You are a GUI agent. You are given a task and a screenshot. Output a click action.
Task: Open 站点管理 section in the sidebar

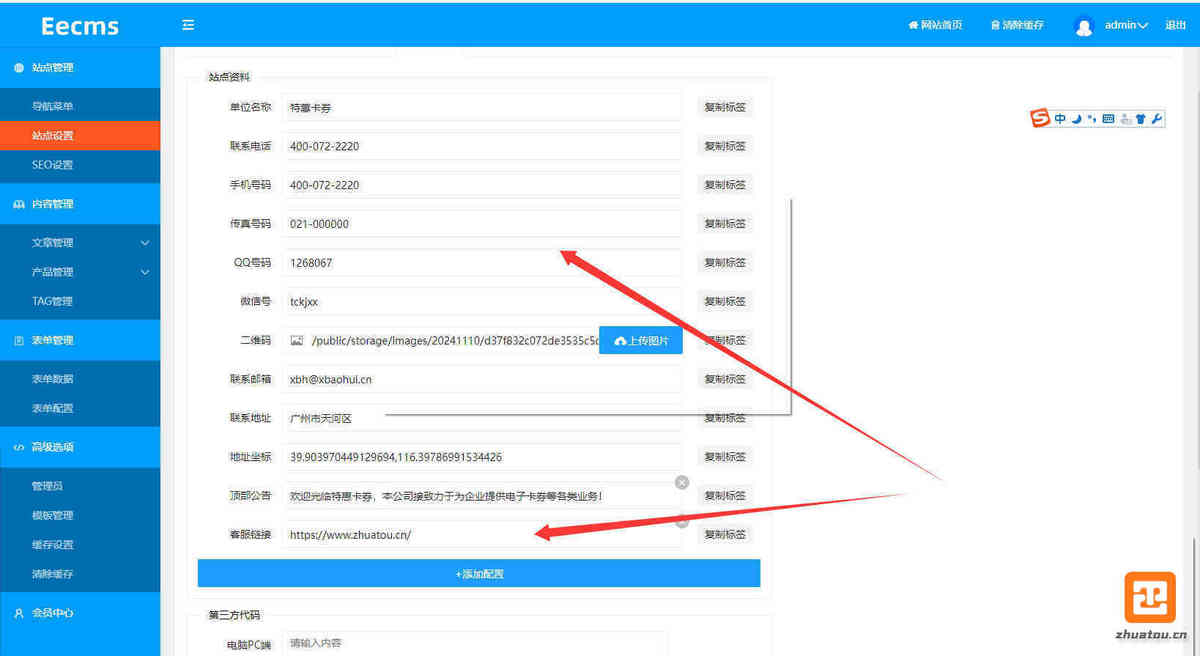(80, 68)
